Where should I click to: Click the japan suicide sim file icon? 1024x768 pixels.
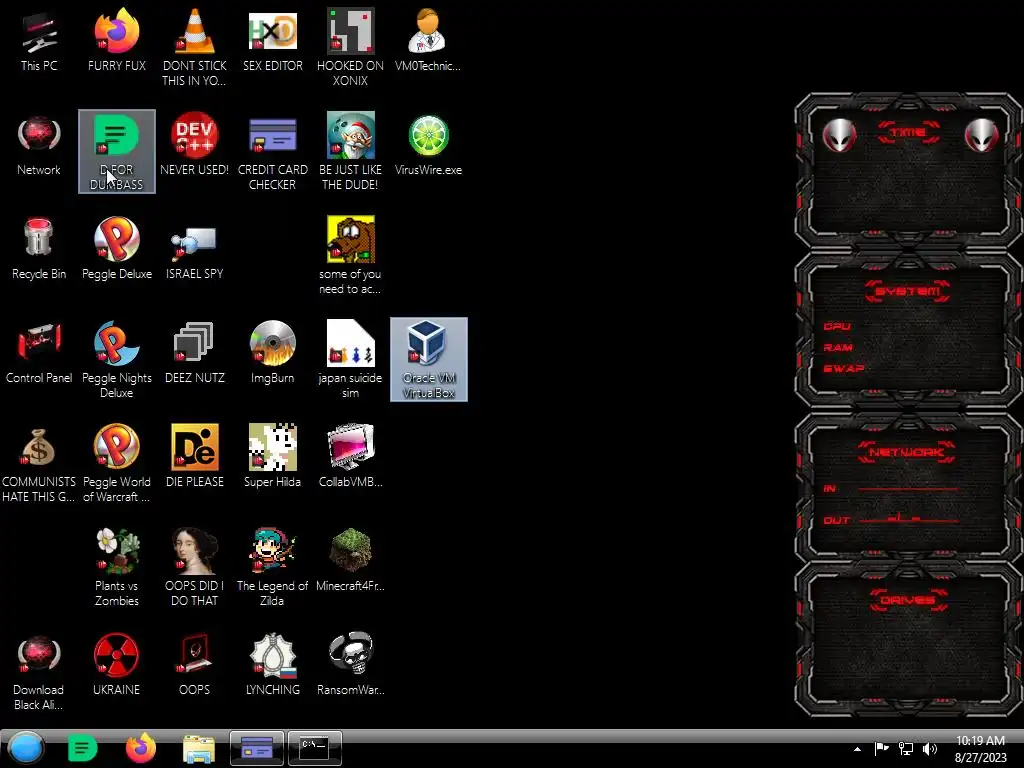click(x=350, y=359)
